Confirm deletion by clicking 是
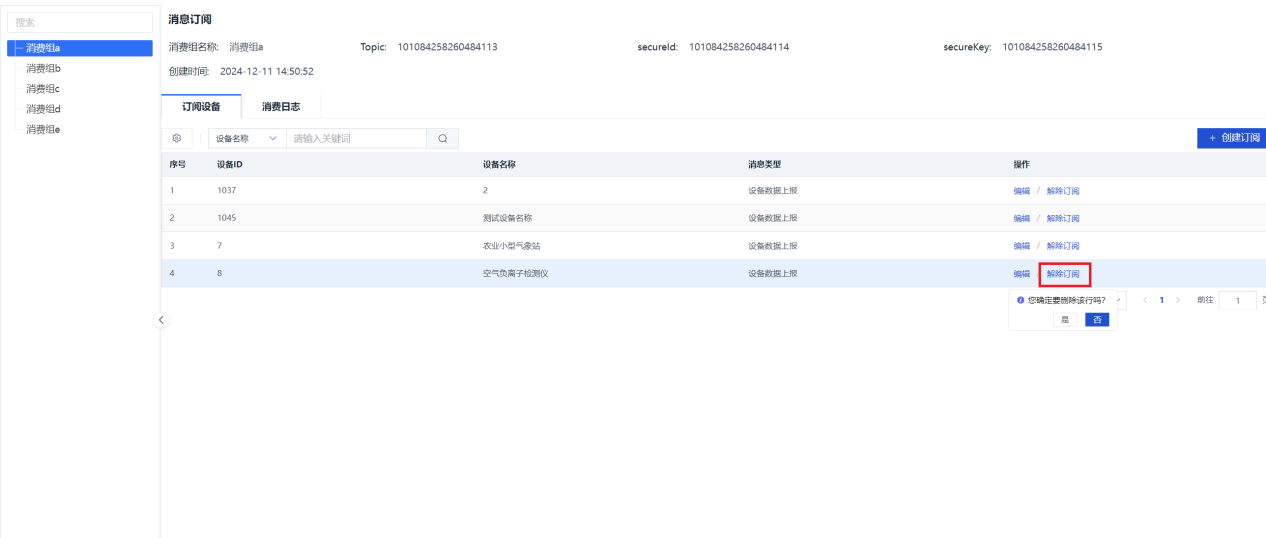 (x=1064, y=320)
